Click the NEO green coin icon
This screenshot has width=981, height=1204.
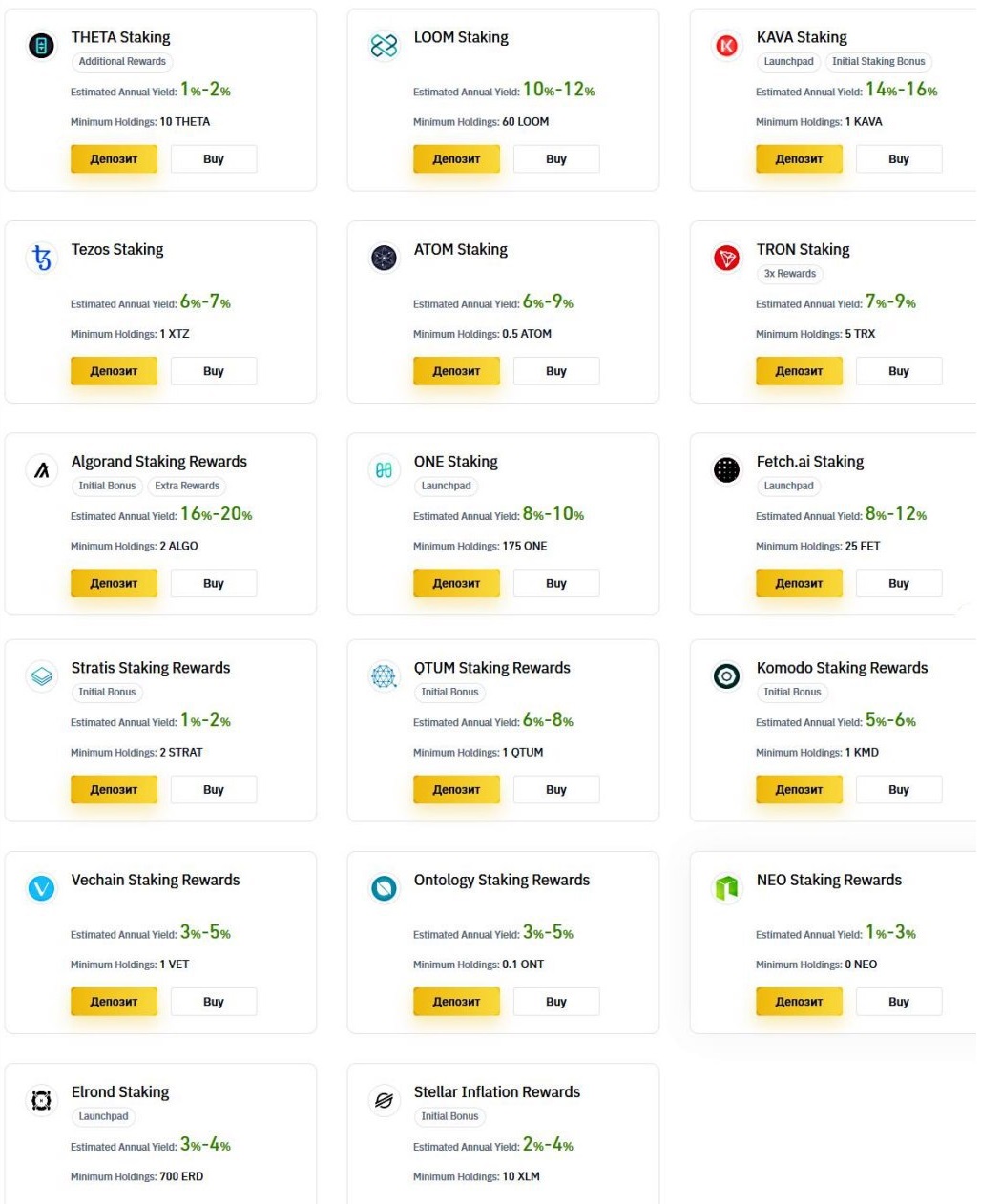726,888
